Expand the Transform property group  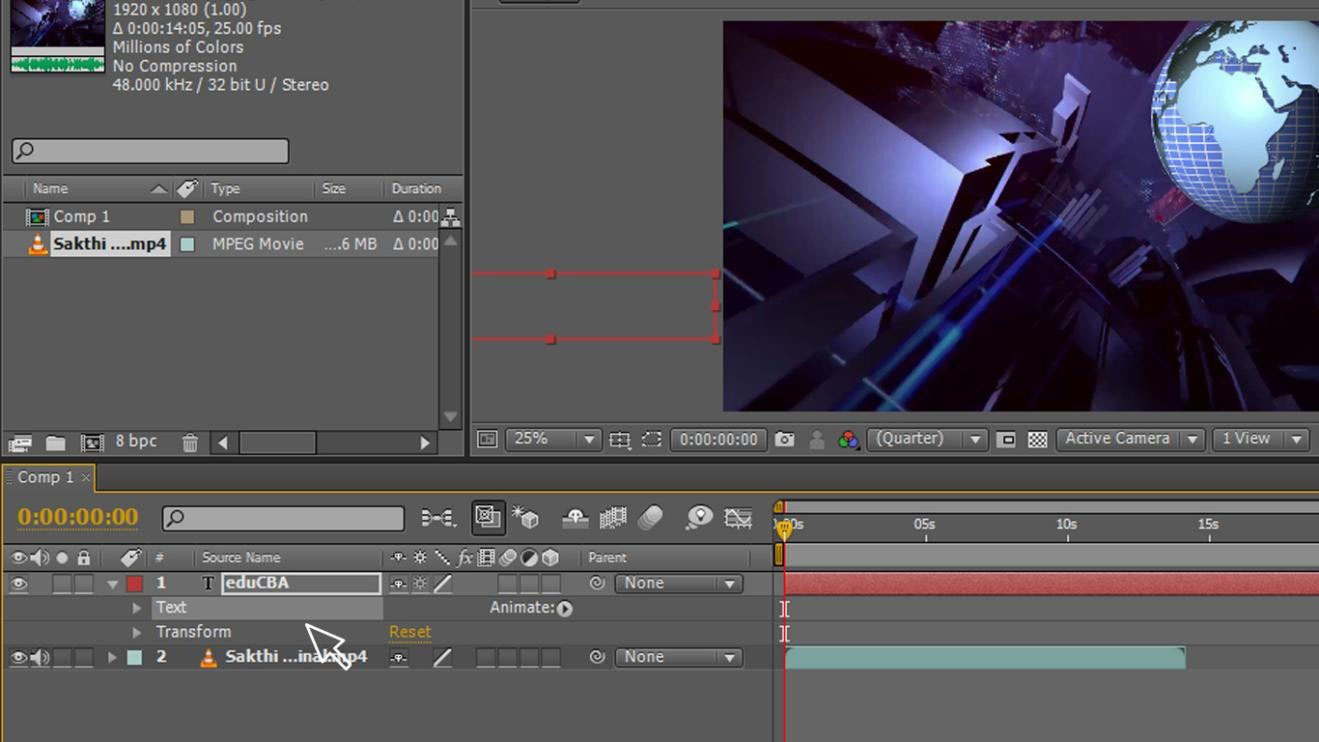[137, 633]
